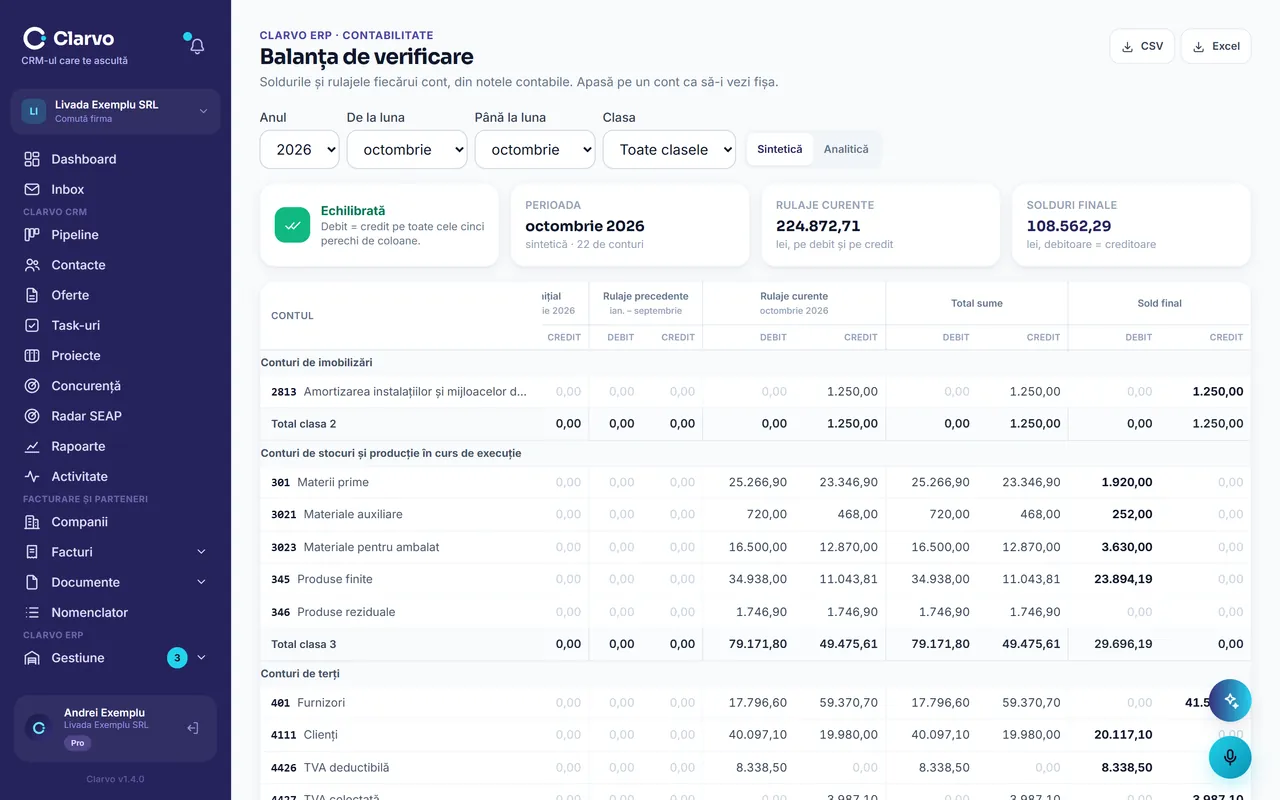The width and height of the screenshot is (1280, 800).
Task: Open Livada Exemplu SRL company switcher
Action: point(115,111)
